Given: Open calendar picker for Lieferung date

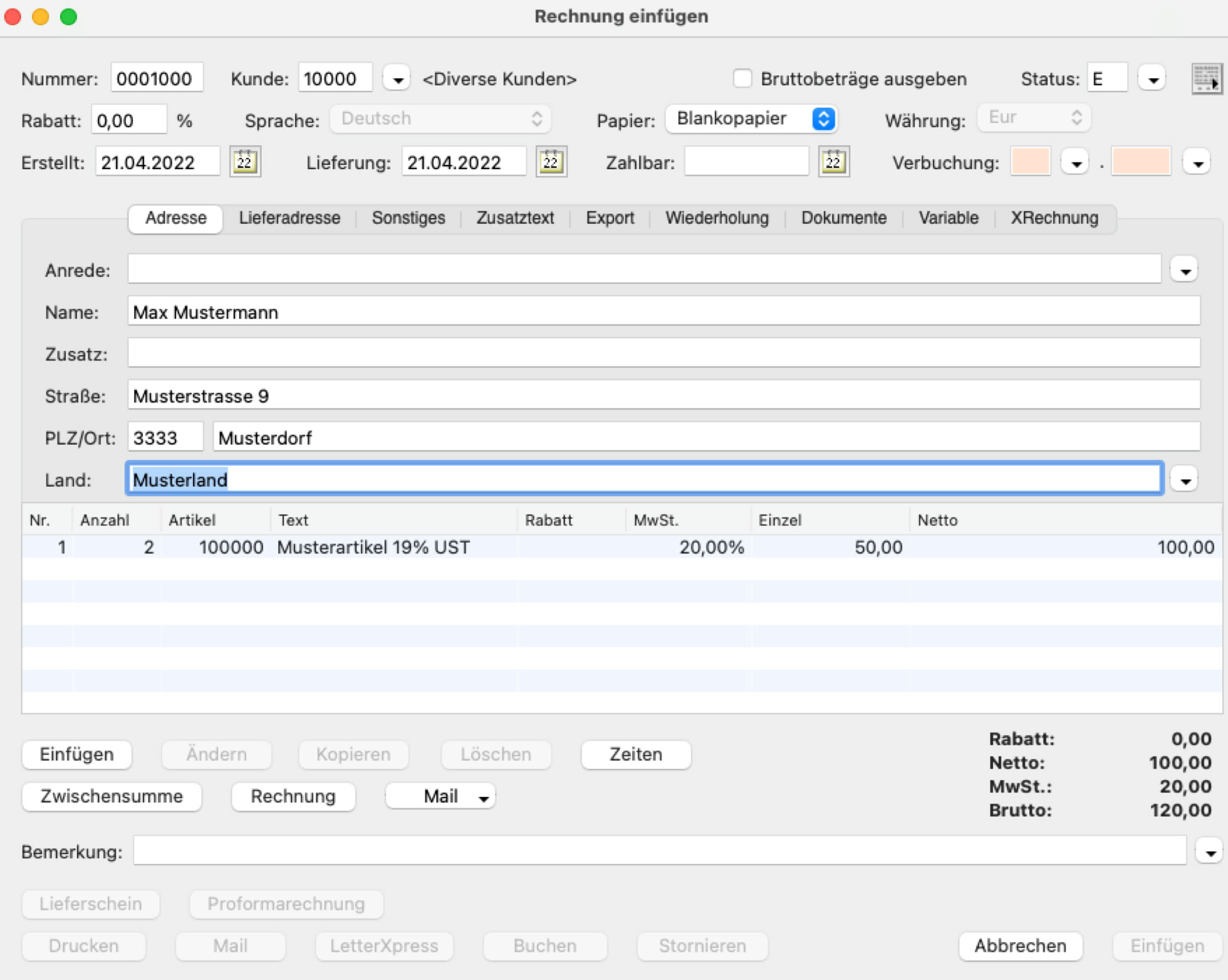Looking at the screenshot, I should point(551,162).
